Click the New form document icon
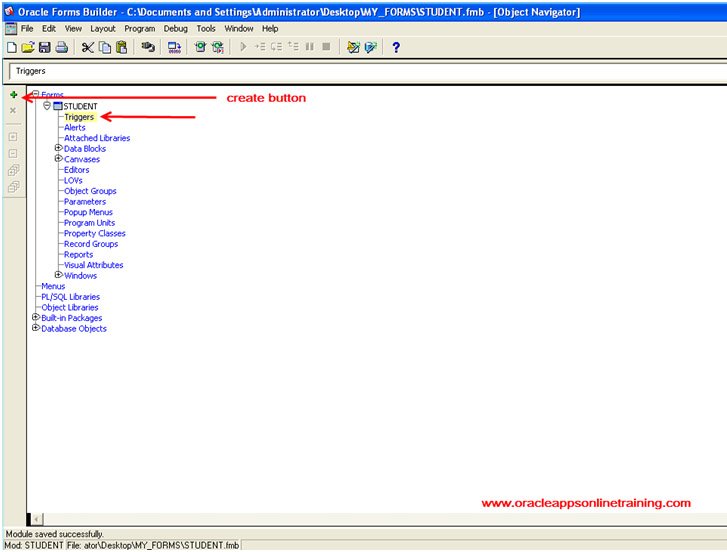The width and height of the screenshot is (727, 552). (x=12, y=47)
